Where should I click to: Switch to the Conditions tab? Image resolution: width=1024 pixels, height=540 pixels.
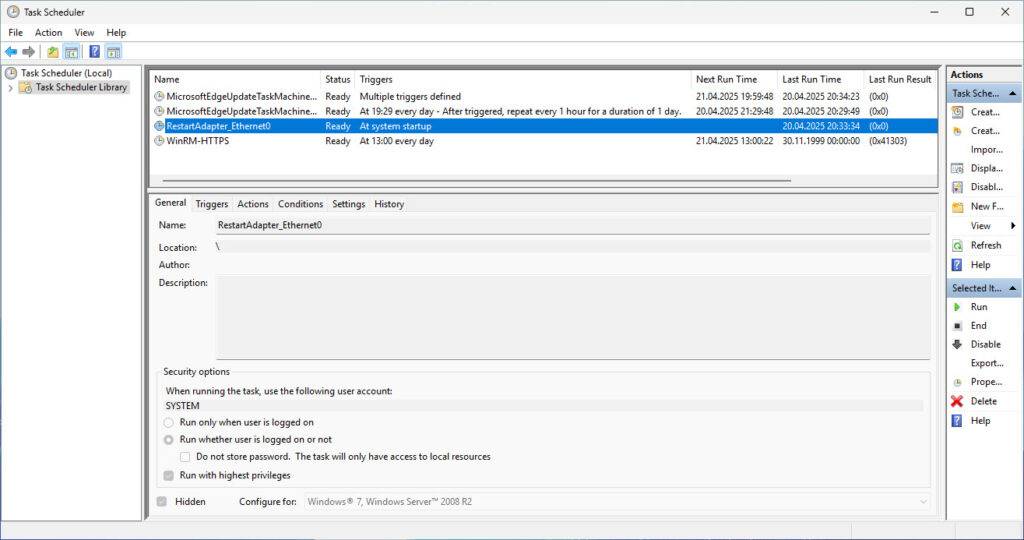[x=300, y=204]
